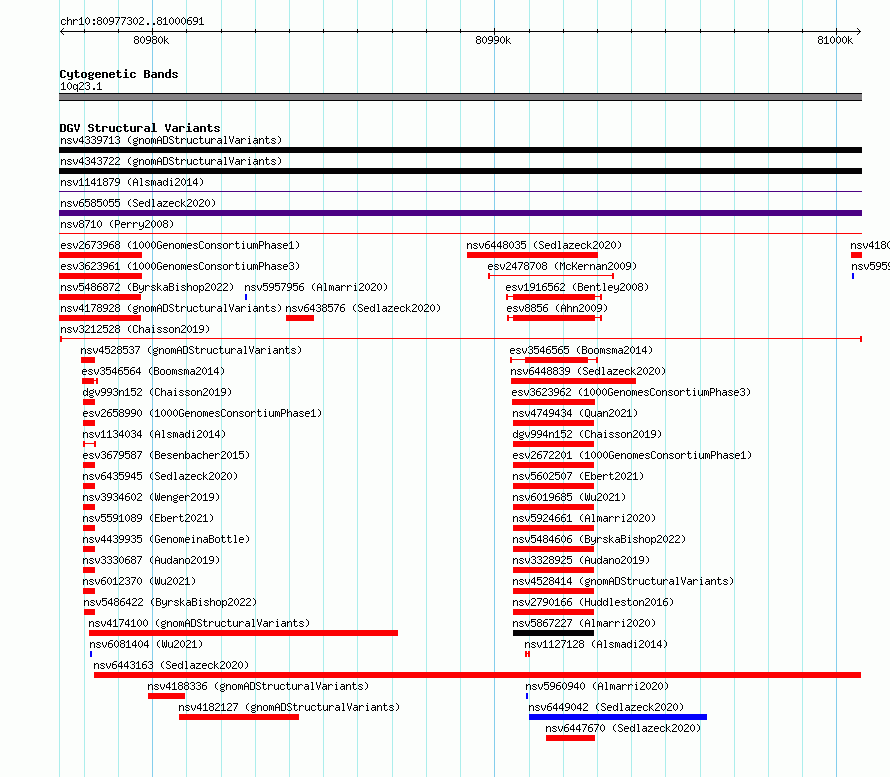Select nsv4439935 (GenomeinaBottle) label

[166, 539]
